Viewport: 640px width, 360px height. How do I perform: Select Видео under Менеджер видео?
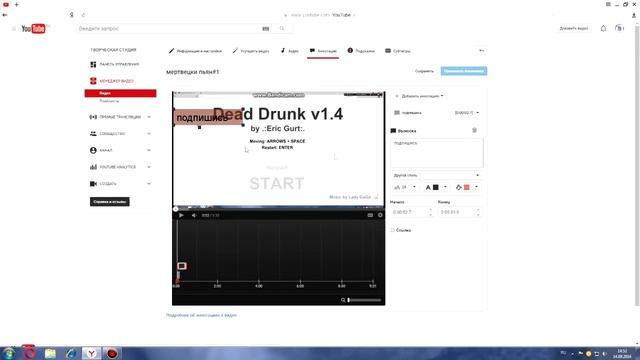120,93
